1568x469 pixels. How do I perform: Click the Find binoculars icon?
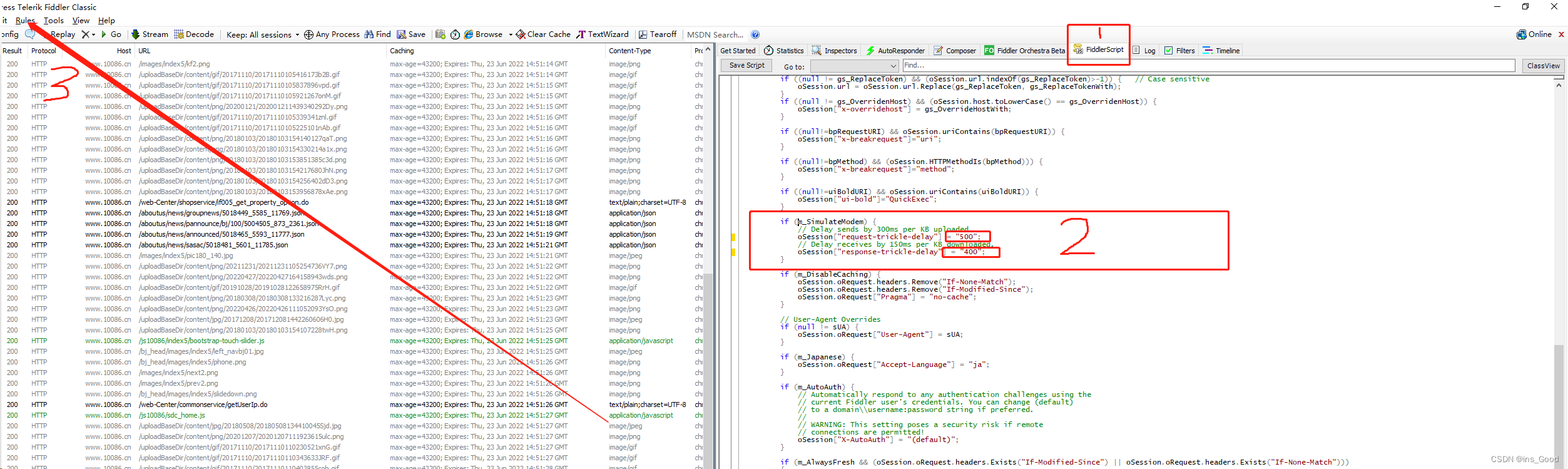click(369, 34)
